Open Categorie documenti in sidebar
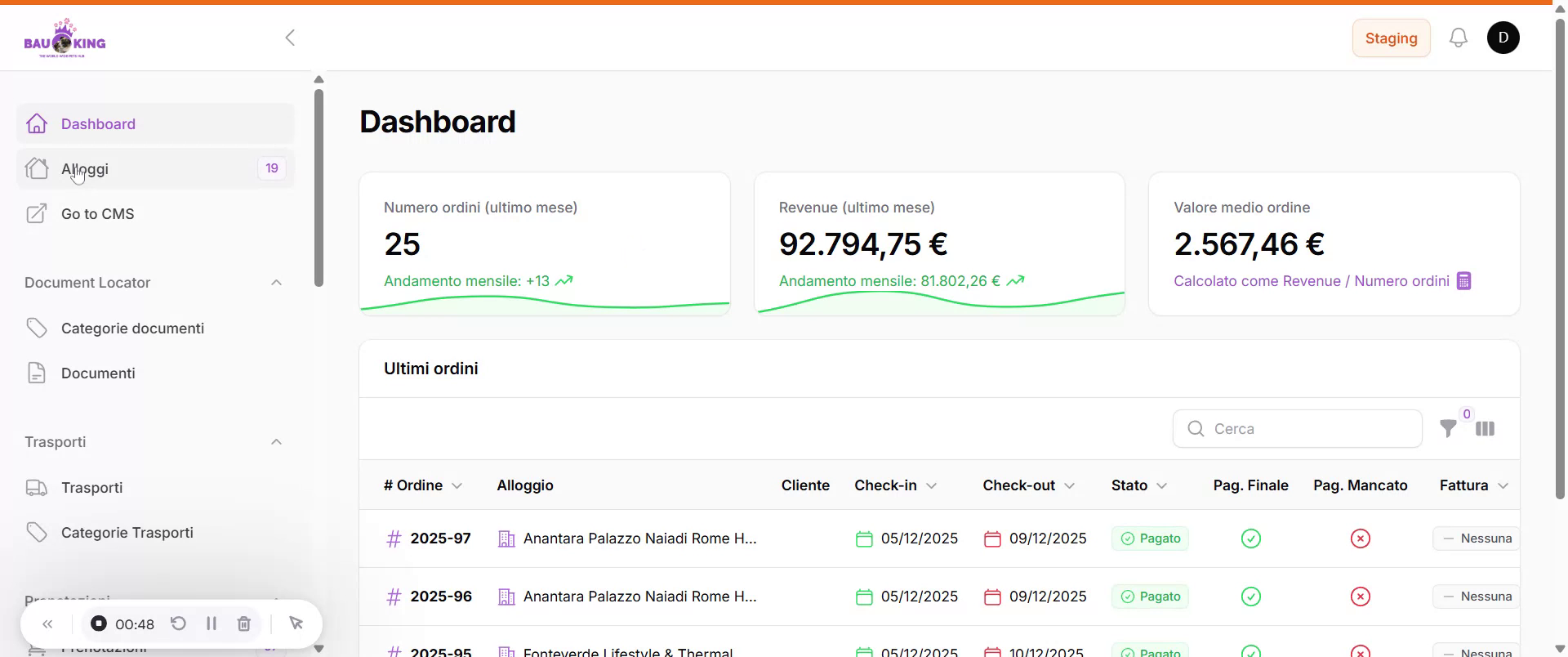This screenshot has width=1568, height=657. [132, 328]
